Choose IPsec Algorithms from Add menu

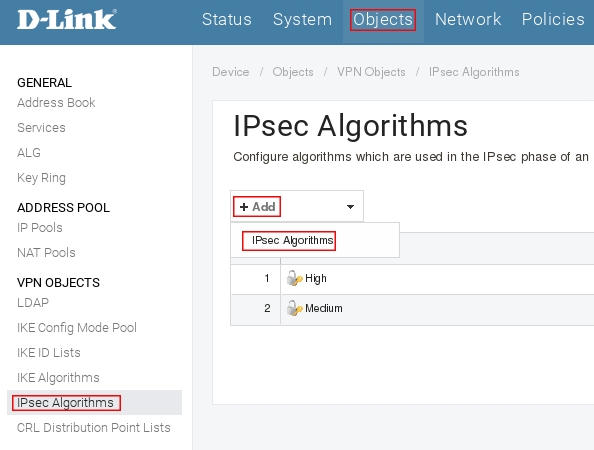tap(292, 240)
